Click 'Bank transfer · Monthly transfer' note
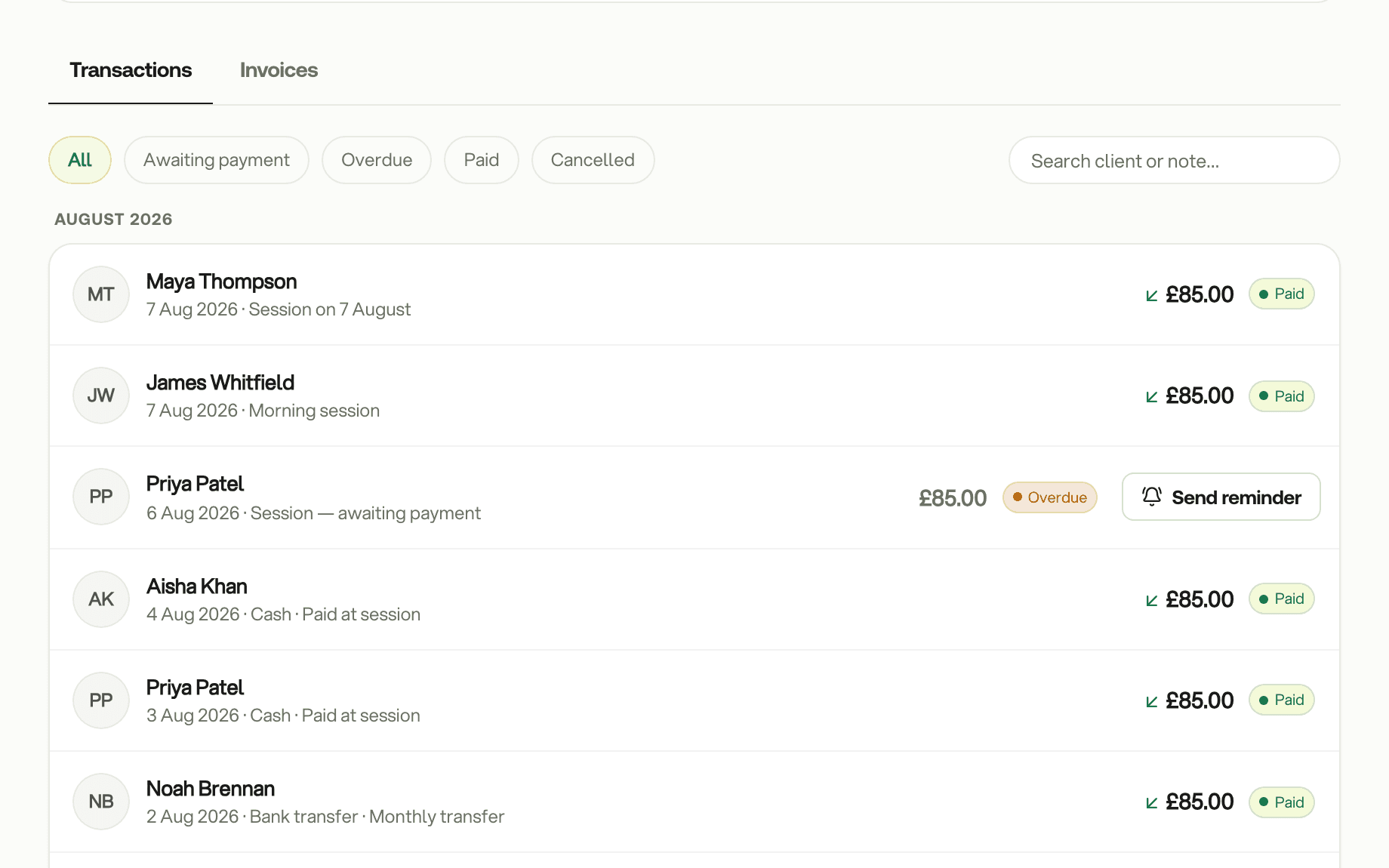 click(x=377, y=817)
